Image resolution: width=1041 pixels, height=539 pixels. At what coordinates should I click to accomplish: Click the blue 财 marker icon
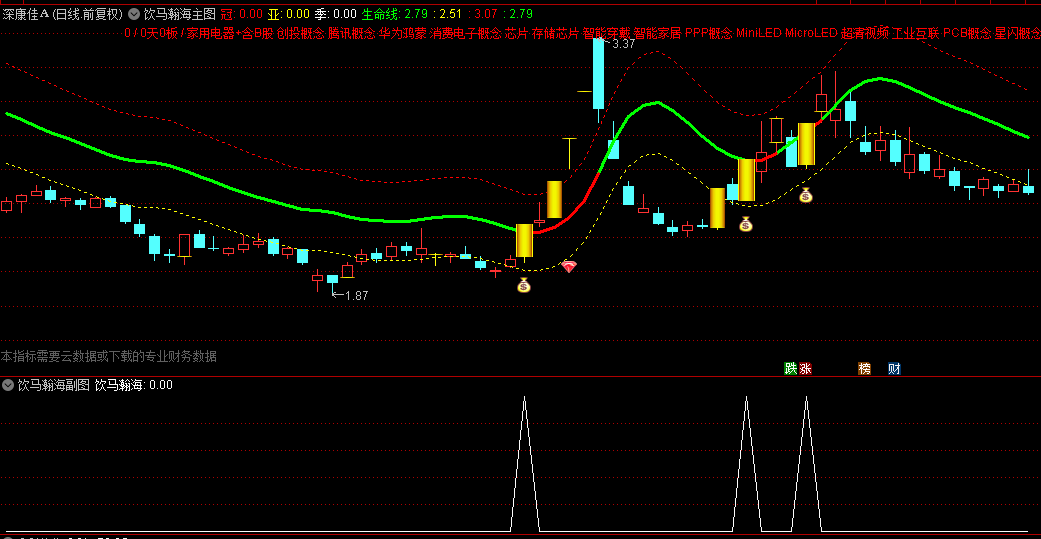point(894,368)
